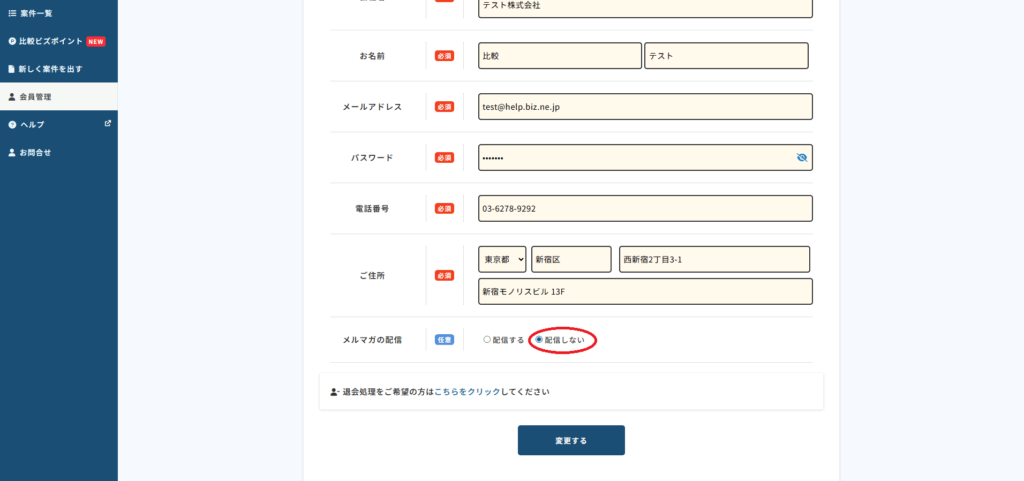Click the user icon beside the 退会処理 notice
The image size is (1024, 481).
(335, 392)
